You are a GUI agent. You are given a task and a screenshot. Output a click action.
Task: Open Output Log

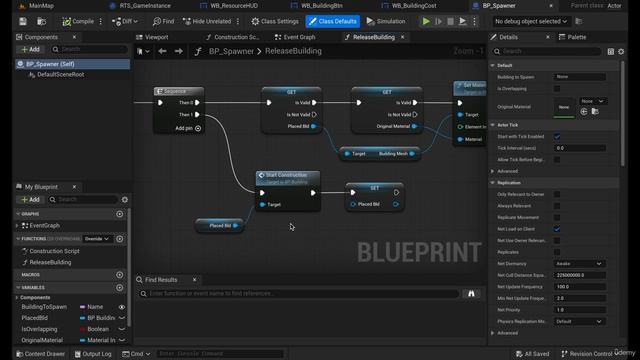click(x=93, y=354)
